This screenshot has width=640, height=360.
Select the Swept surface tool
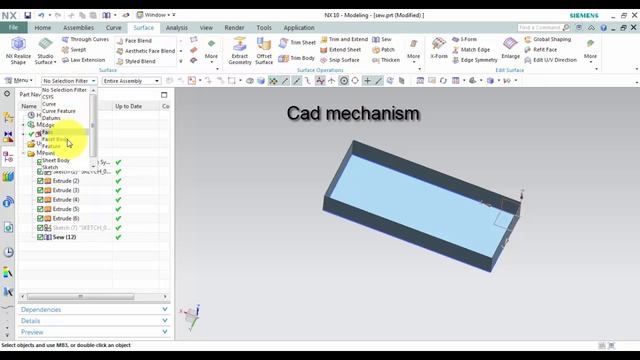click(x=74, y=49)
